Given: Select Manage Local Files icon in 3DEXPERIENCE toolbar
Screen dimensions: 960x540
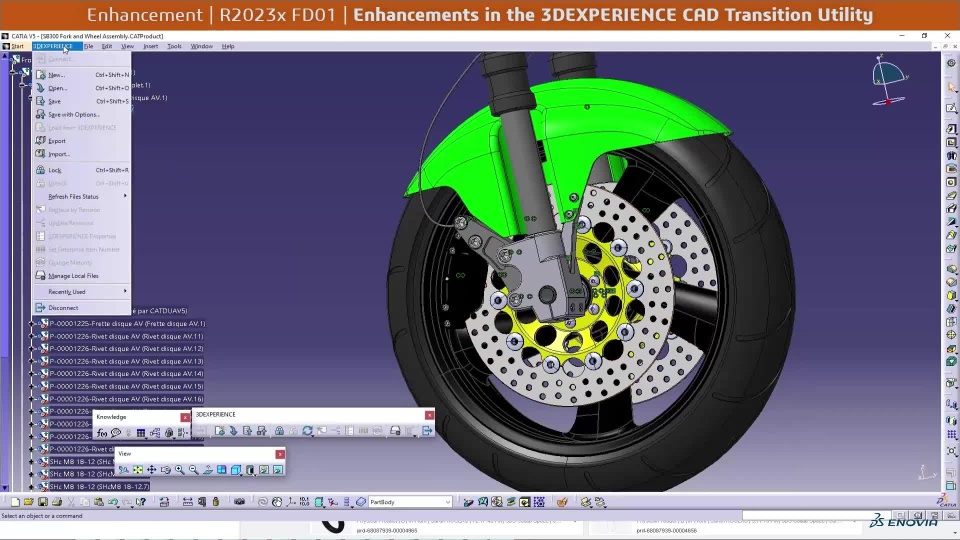Looking at the screenshot, I should click(395, 431).
